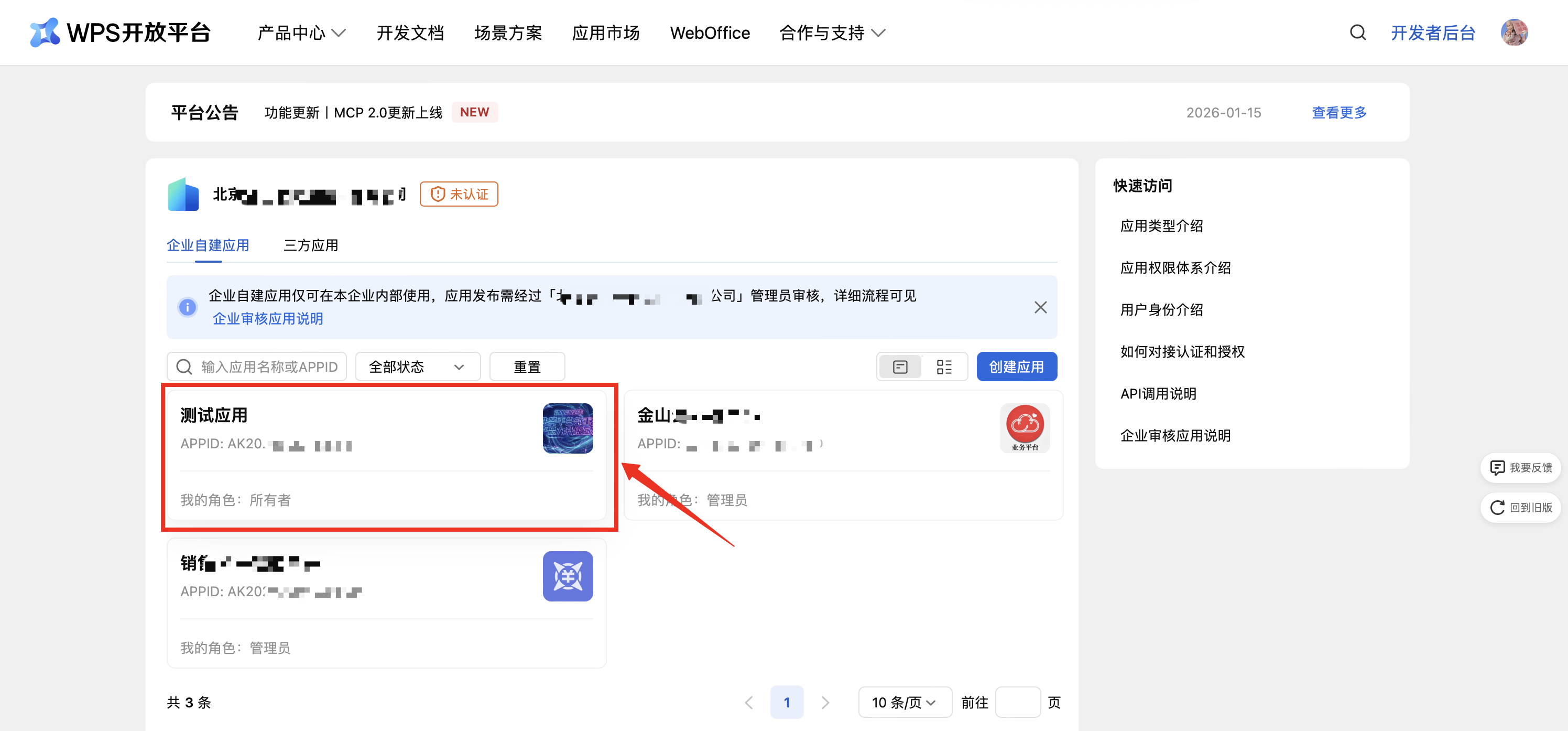1568x731 pixels.
Task: Open the 10 条/页 page size dropdown
Action: click(x=905, y=702)
